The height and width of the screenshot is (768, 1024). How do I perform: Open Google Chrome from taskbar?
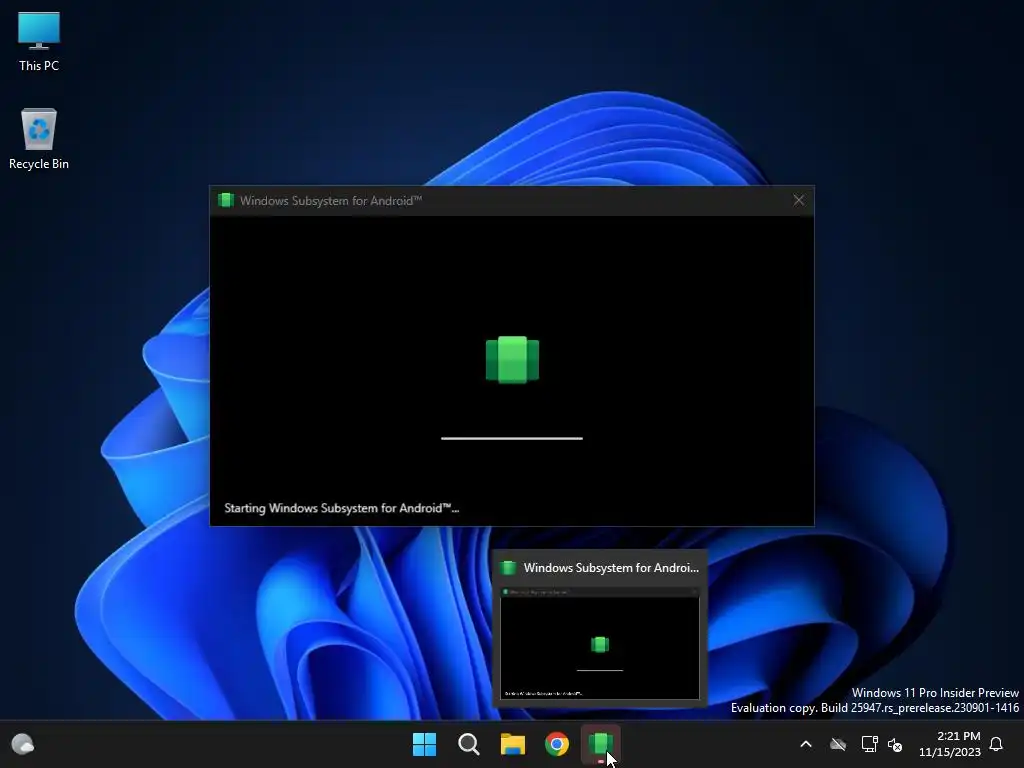pos(557,744)
